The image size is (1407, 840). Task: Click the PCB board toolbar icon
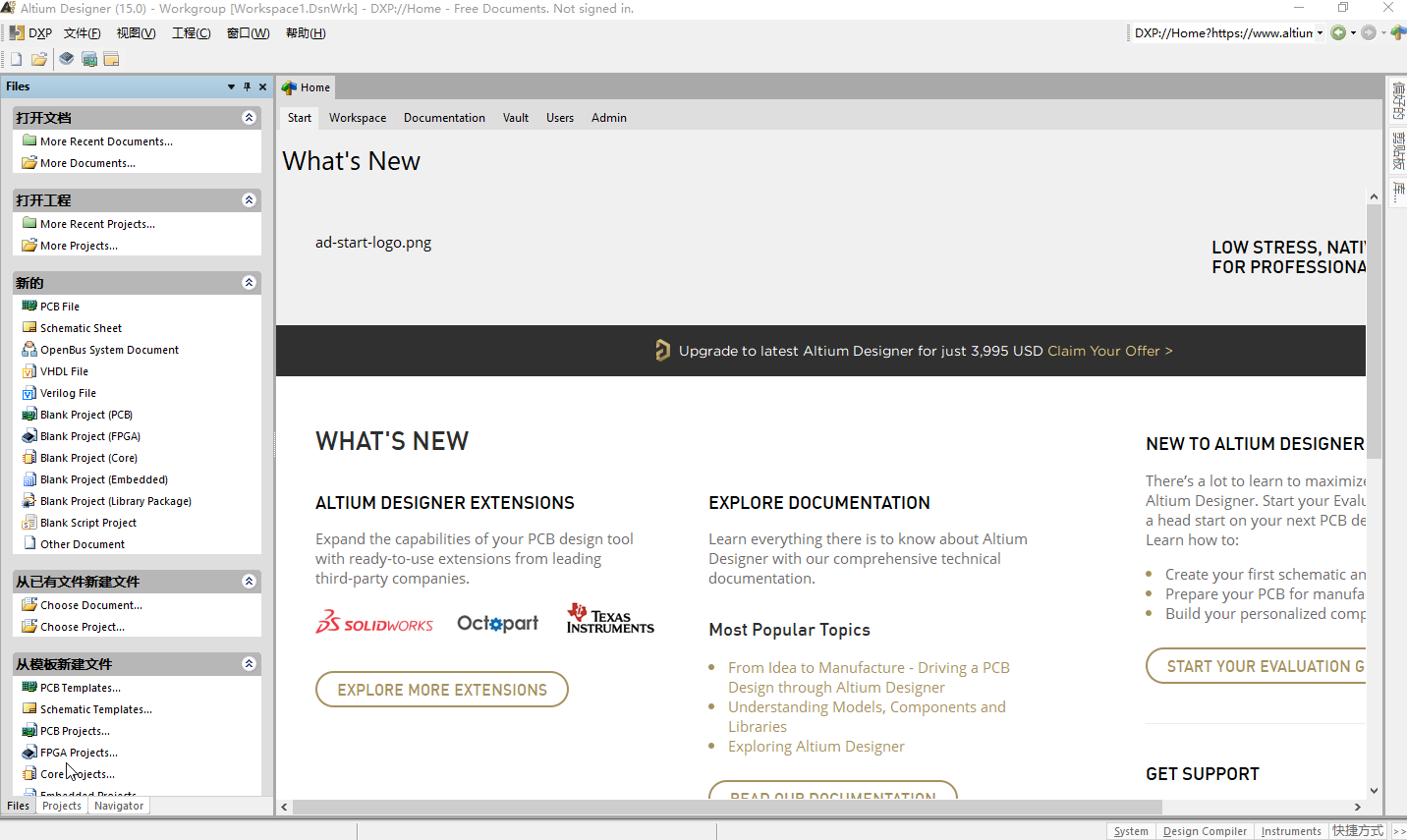(x=89, y=59)
